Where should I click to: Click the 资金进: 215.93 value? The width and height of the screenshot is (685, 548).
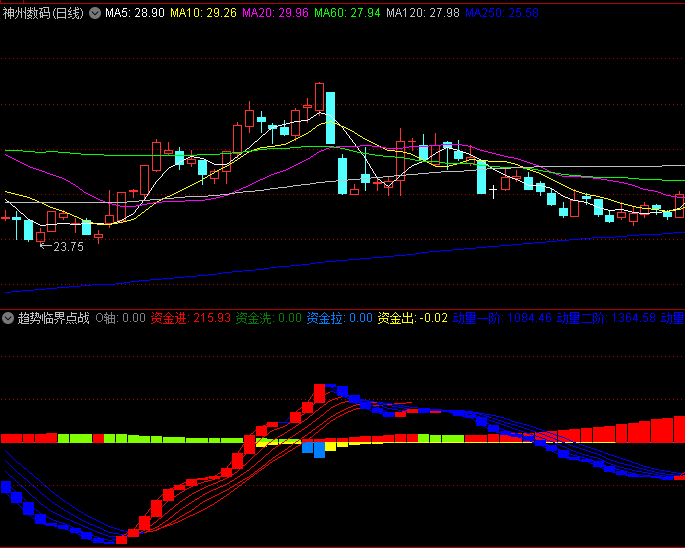pos(190,318)
